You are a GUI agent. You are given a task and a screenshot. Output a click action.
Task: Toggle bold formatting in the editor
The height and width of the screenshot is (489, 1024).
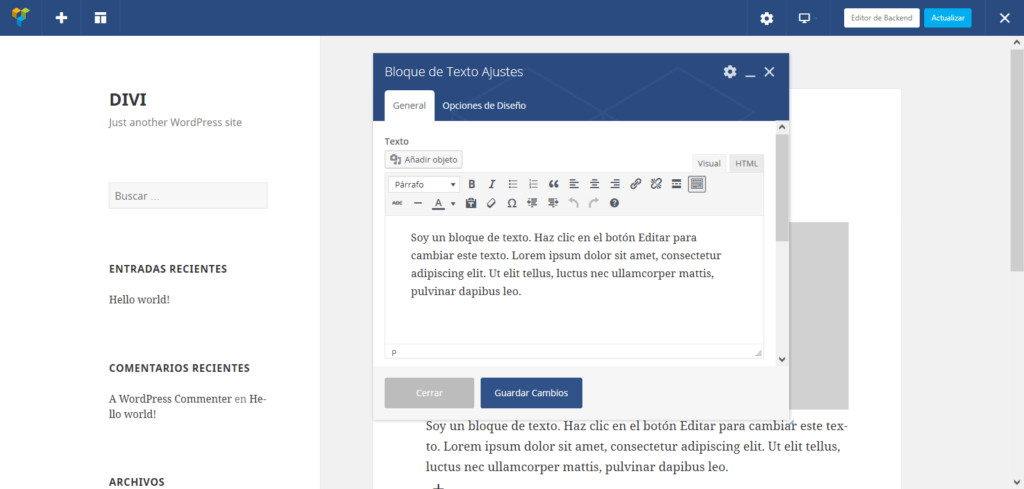(472, 184)
